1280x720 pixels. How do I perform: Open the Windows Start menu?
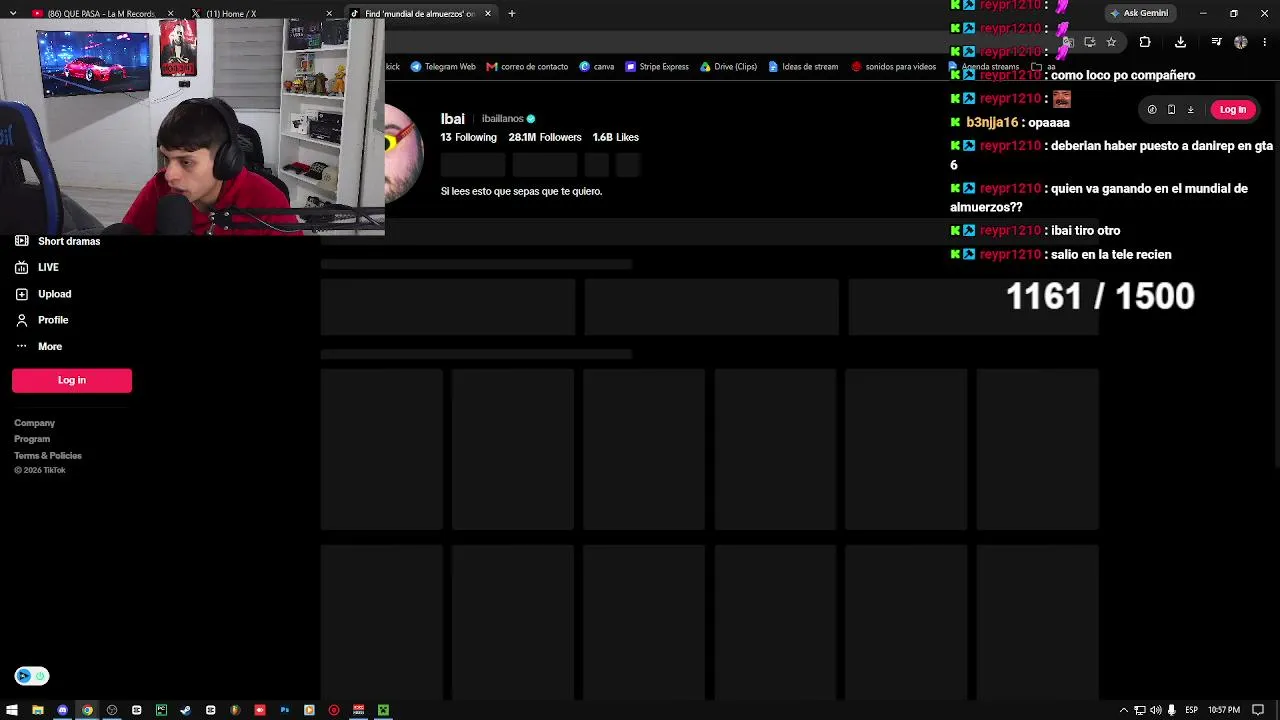pos(13,710)
